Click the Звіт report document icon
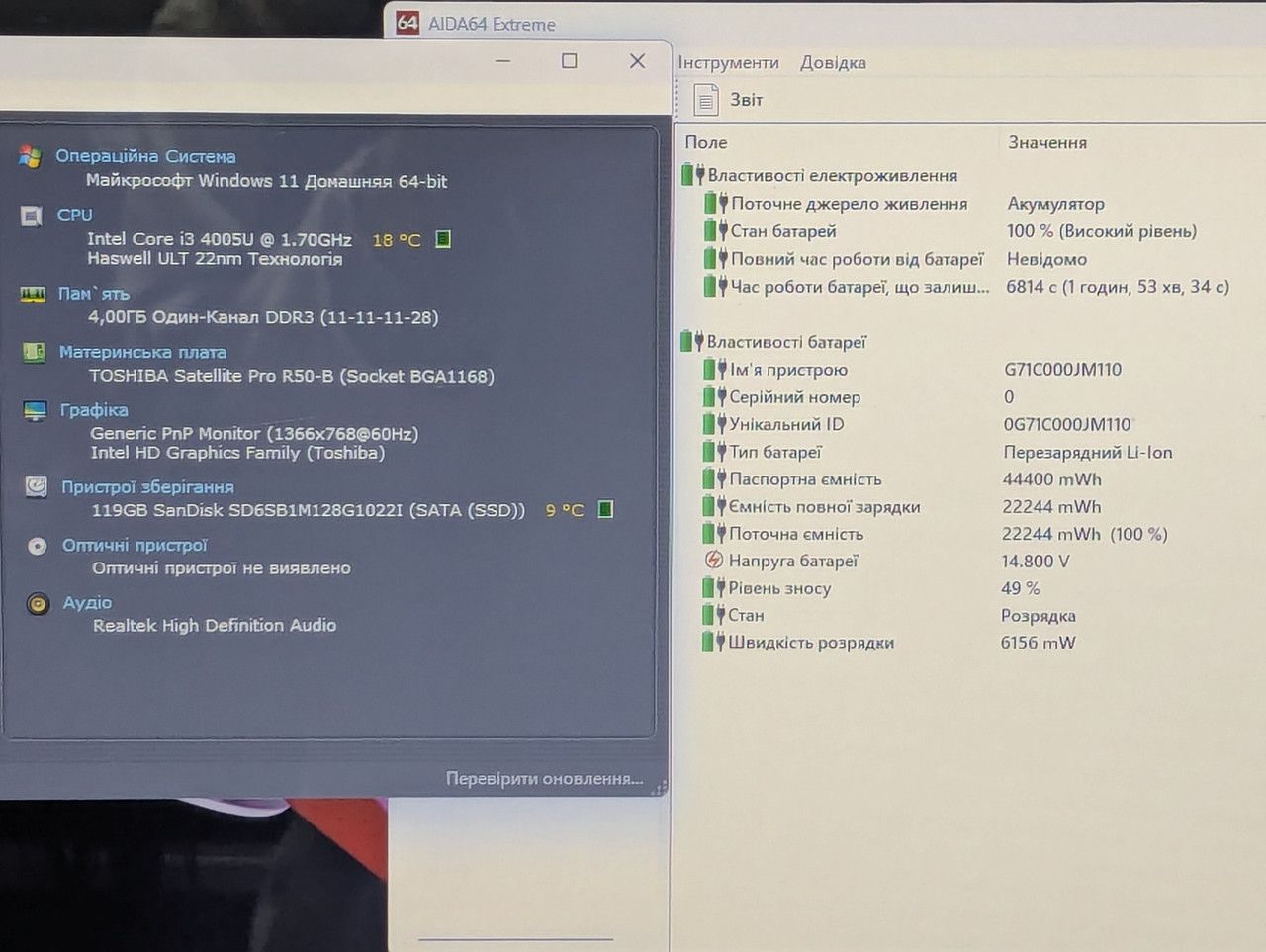The image size is (1266, 952). 706,99
